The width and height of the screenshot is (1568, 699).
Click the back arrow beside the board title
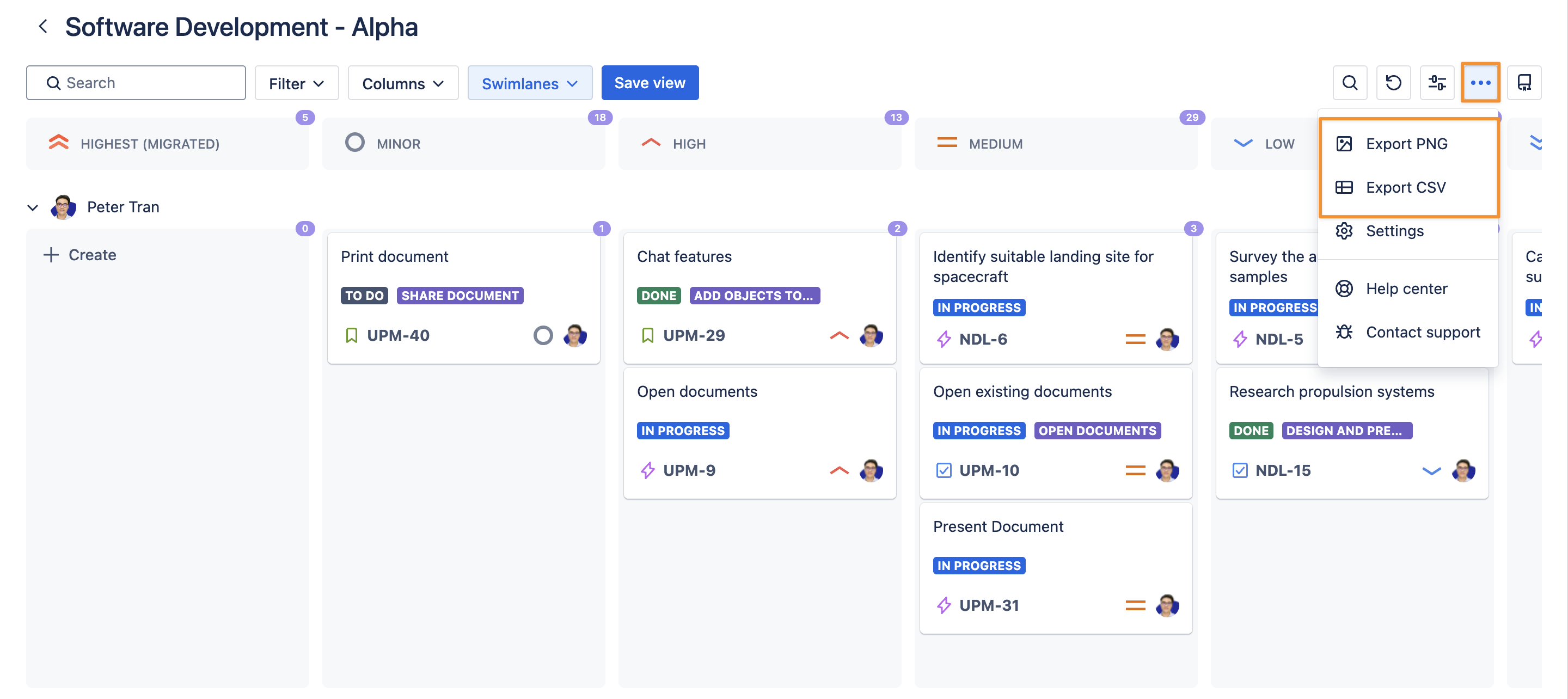coord(42,26)
